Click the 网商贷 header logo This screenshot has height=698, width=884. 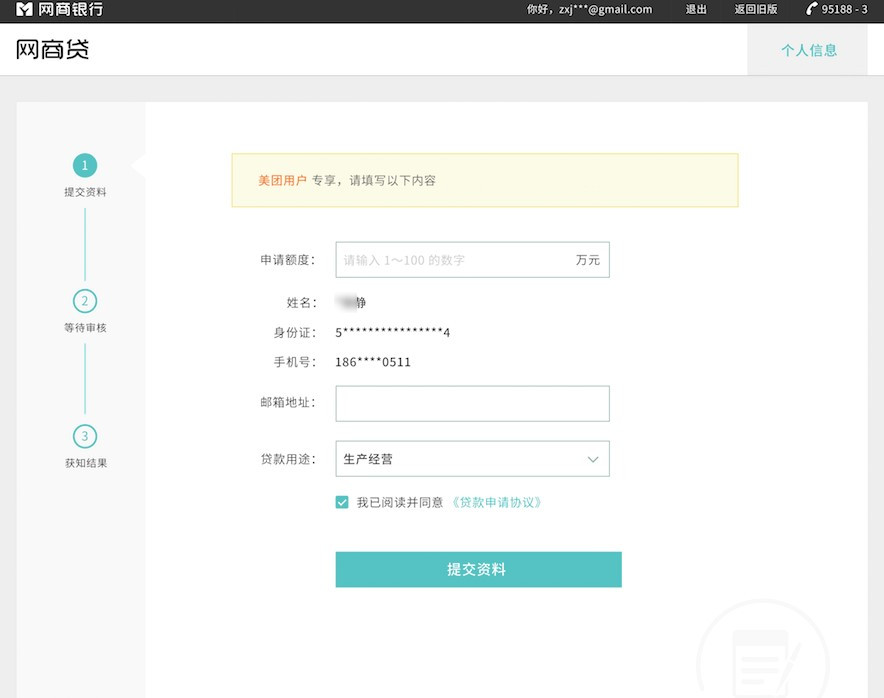point(53,49)
